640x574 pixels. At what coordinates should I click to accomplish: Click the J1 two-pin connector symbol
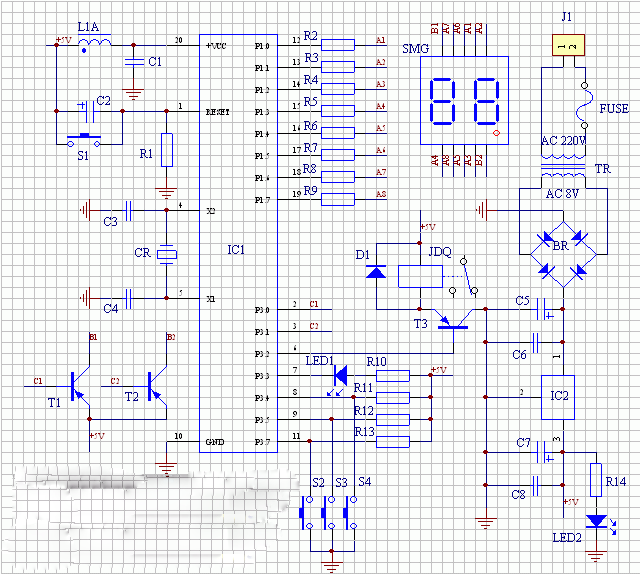tap(568, 45)
